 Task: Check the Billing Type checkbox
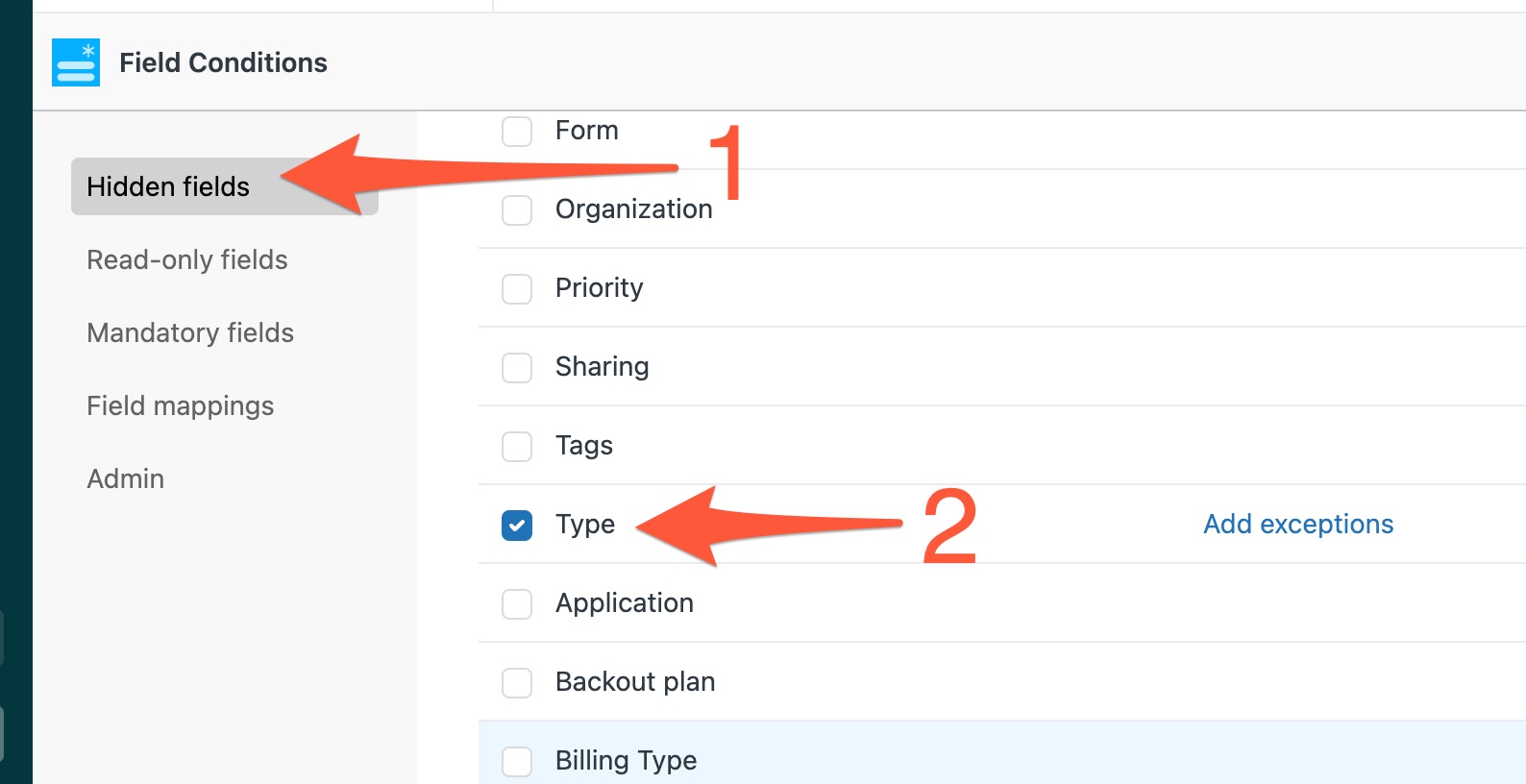(517, 761)
